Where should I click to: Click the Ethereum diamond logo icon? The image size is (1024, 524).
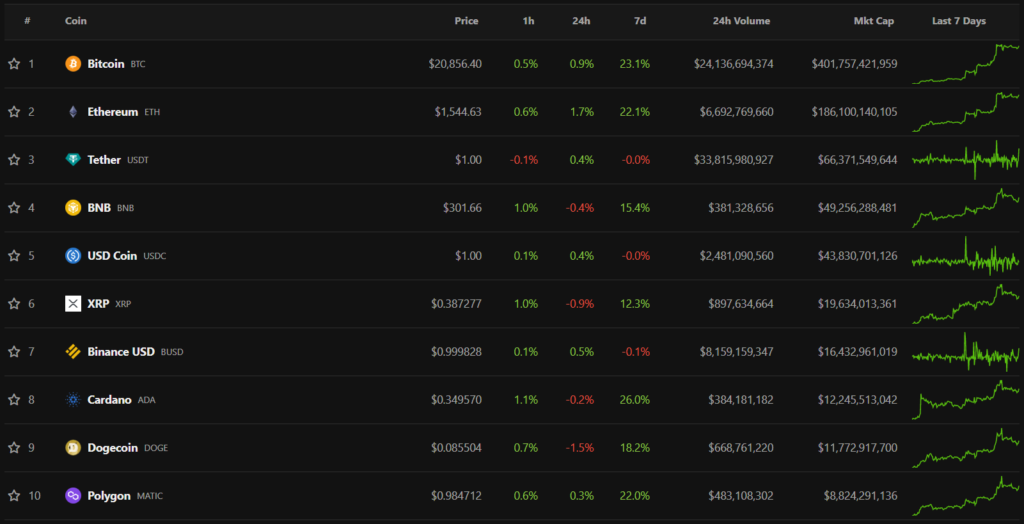click(73, 112)
